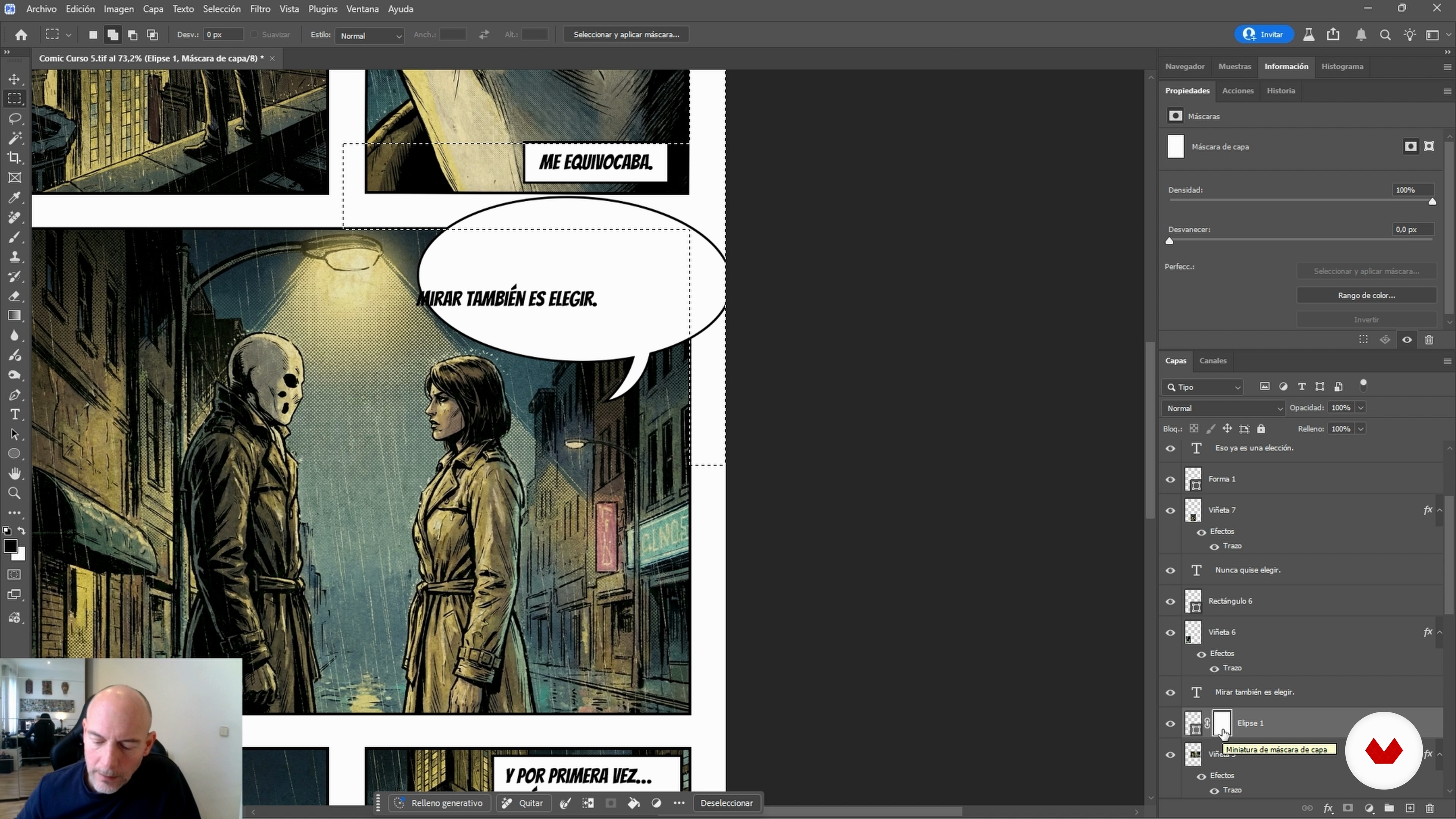Switch to the Canales tab

pos(1213,361)
